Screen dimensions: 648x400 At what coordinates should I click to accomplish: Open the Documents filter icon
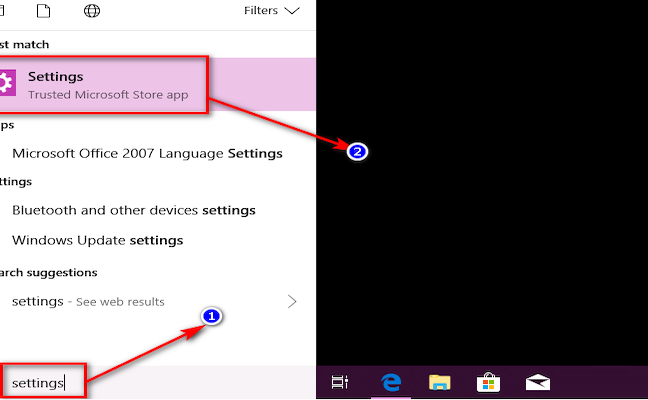(43, 11)
